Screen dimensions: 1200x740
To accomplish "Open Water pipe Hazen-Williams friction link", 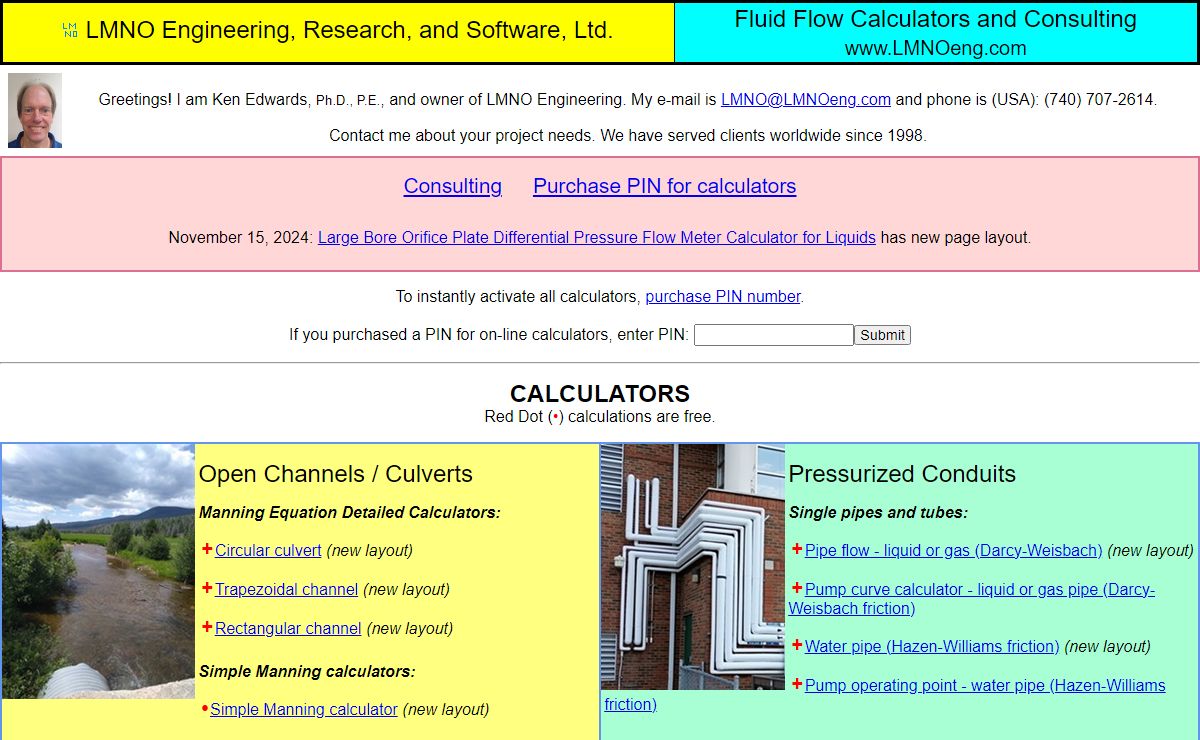I will [932, 646].
